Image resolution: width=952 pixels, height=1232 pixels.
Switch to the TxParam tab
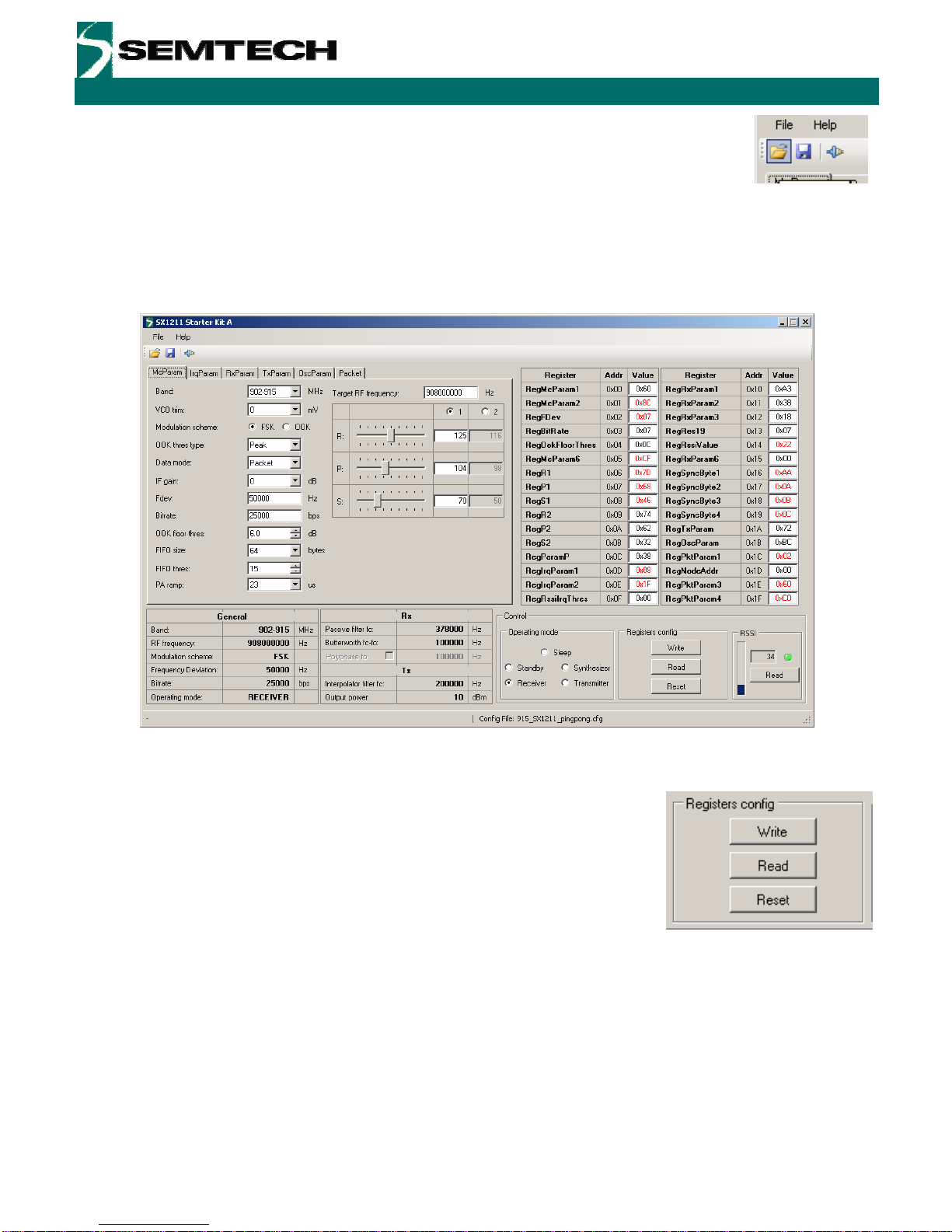276,373
